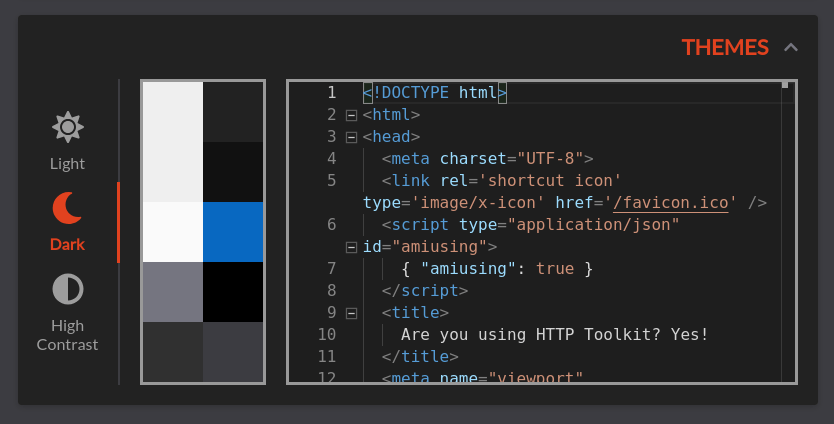Image resolution: width=834 pixels, height=424 pixels.
Task: Click the pure white color swatch
Action: coord(173,232)
